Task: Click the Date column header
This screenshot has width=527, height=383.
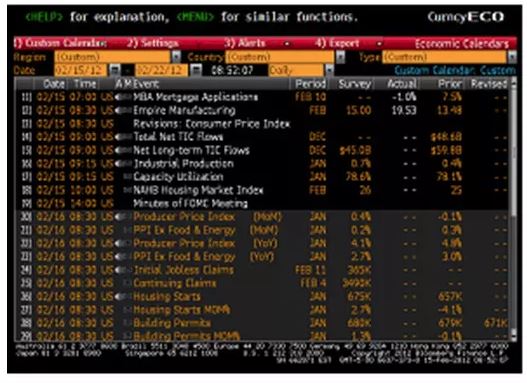Action: 53,84
